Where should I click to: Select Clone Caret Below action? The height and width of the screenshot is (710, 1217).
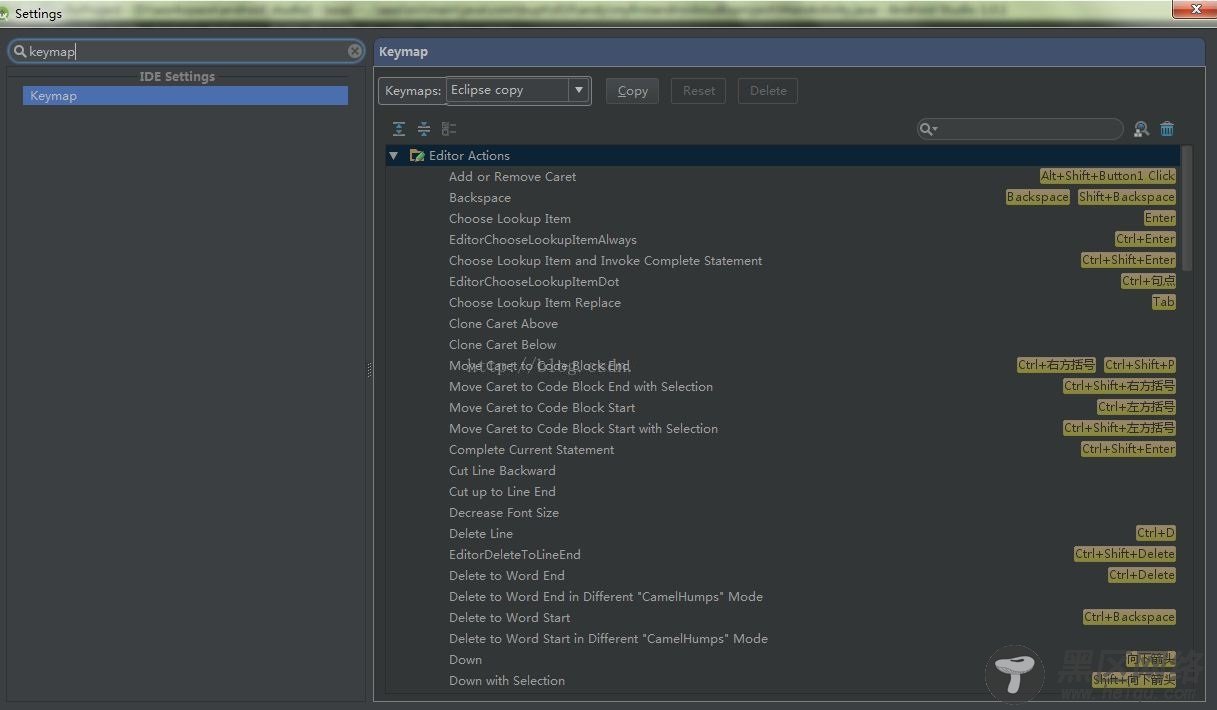click(502, 345)
